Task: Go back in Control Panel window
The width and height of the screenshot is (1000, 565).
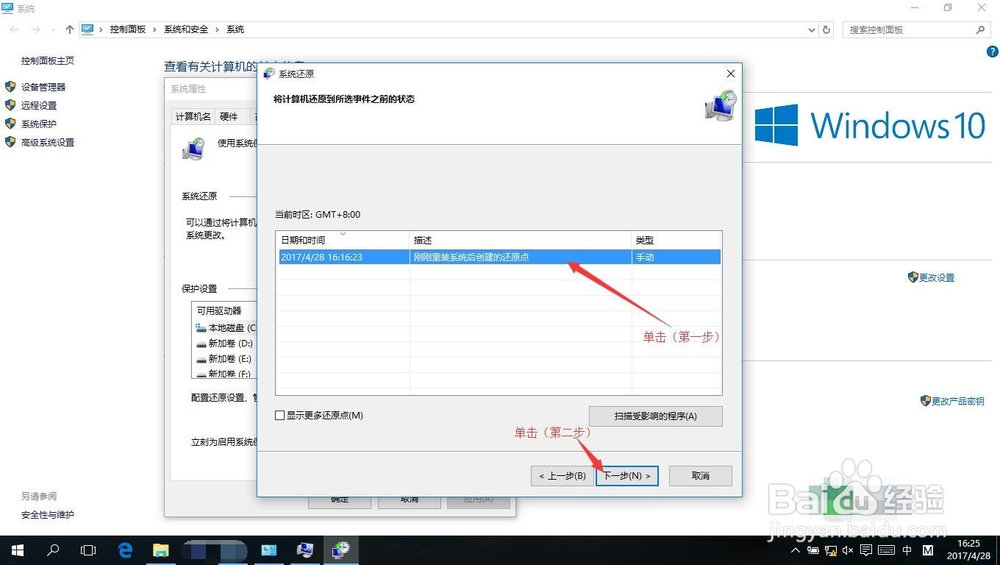Action: [14, 29]
